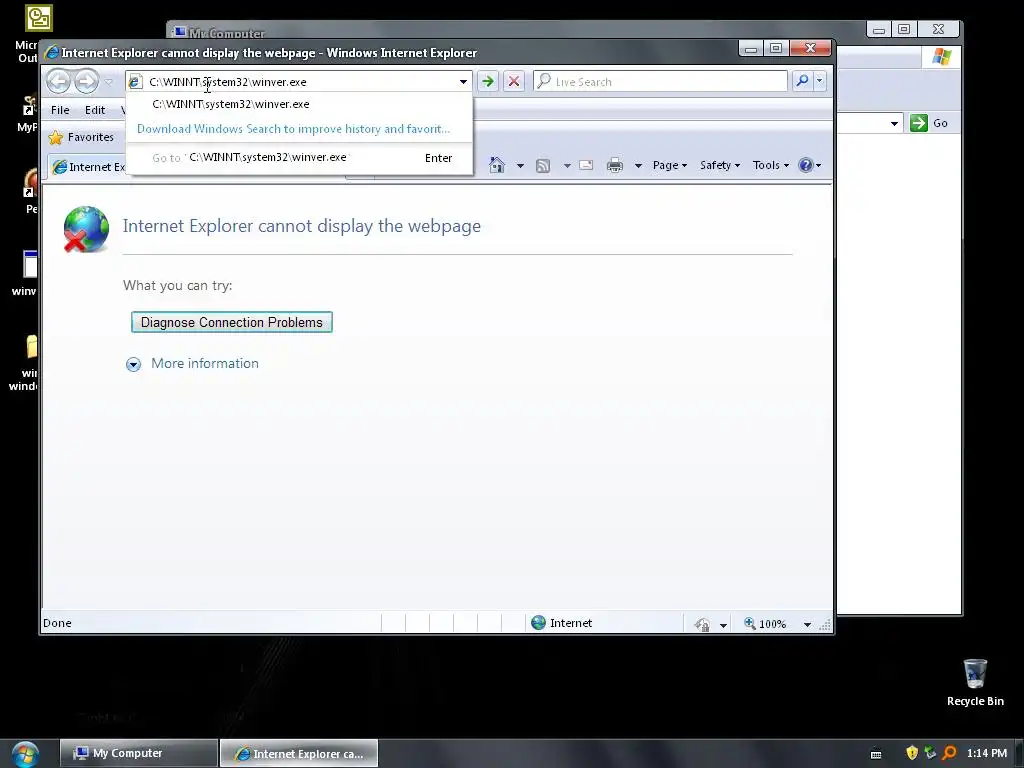Select the Internet Explorer error tab

[x=88, y=167]
